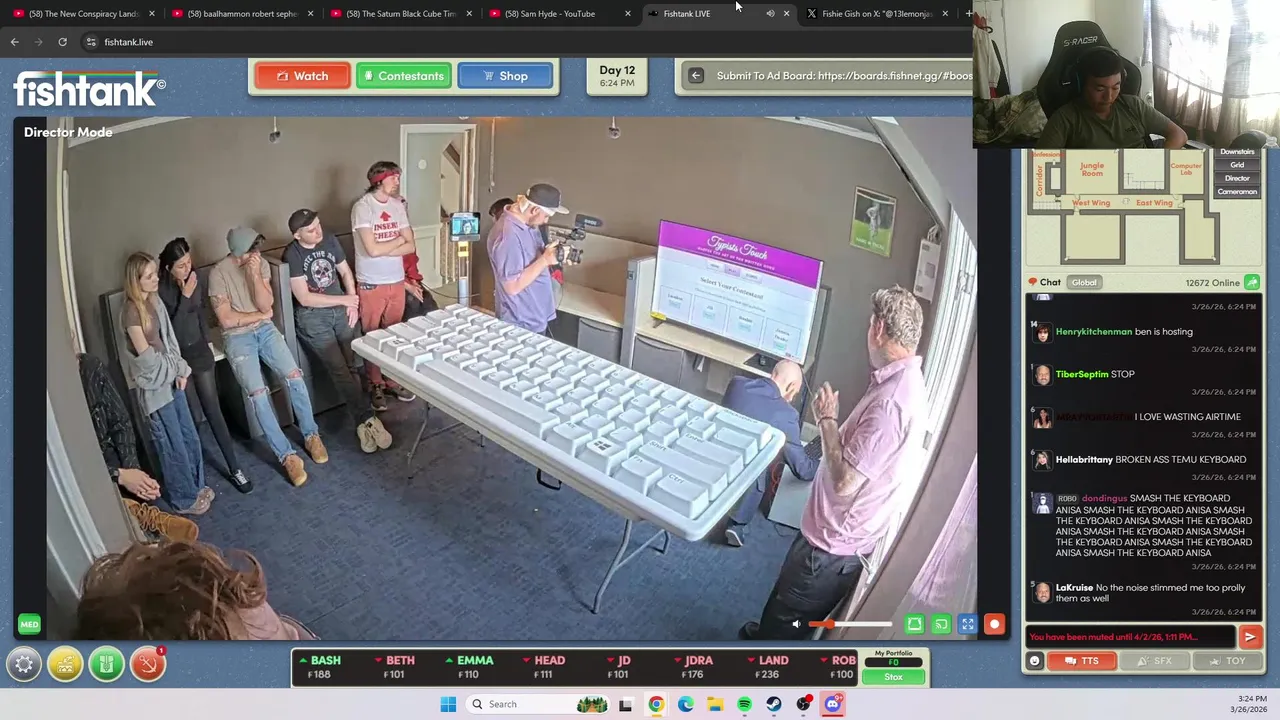1280x720 pixels.
Task: Click green running-figure icon beside online count
Action: (x=1251, y=283)
